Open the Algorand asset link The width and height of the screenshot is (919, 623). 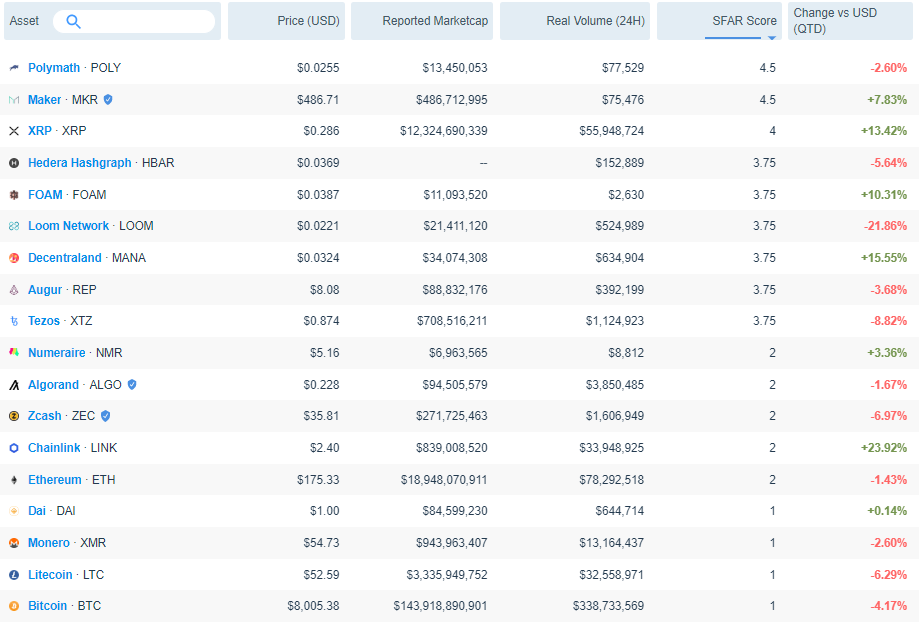[x=53, y=384]
